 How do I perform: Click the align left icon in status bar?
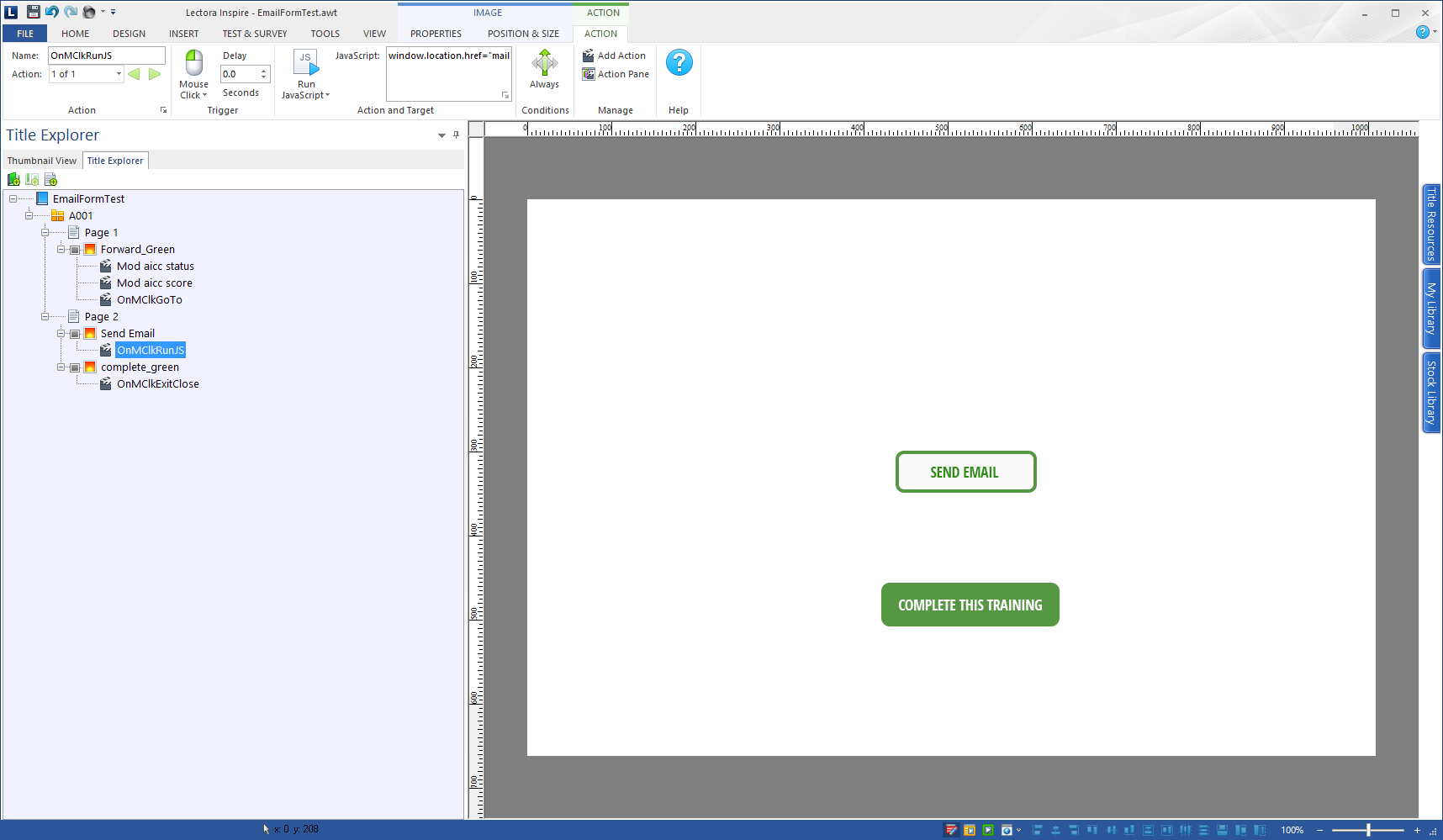point(1038,830)
